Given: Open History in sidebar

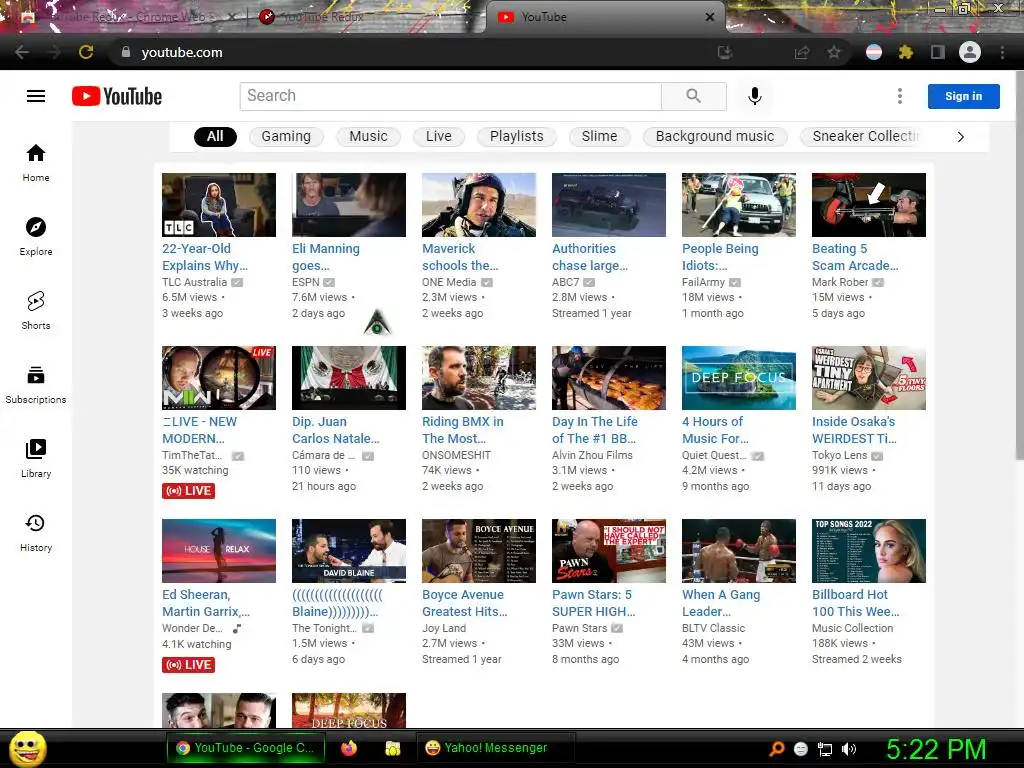Looking at the screenshot, I should (36, 533).
